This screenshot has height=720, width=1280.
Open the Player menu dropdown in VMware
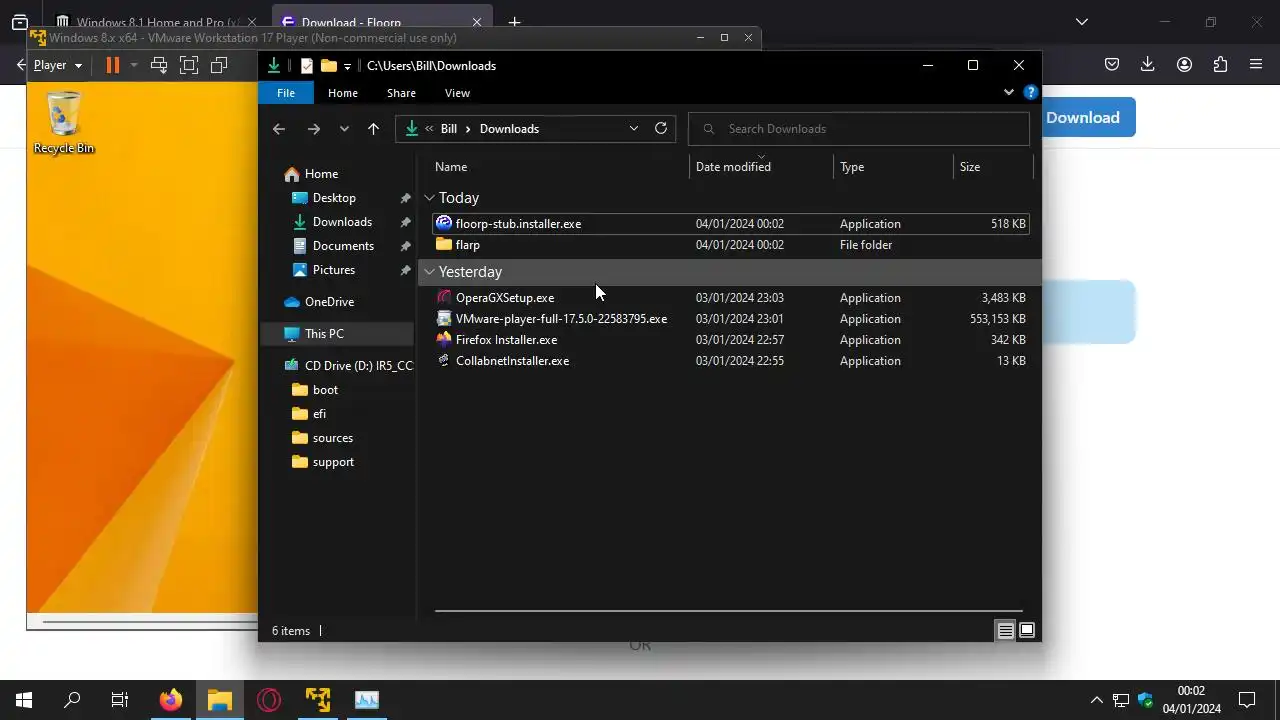(58, 65)
